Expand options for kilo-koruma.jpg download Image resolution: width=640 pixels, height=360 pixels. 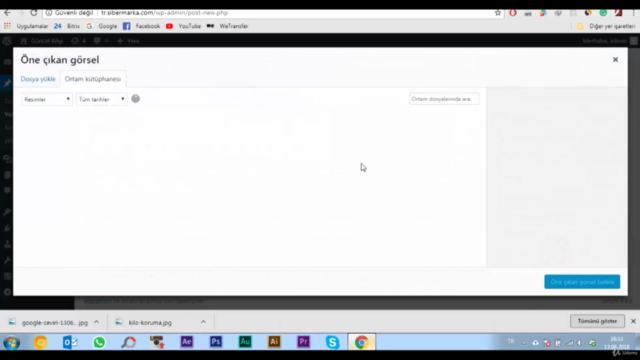203,322
